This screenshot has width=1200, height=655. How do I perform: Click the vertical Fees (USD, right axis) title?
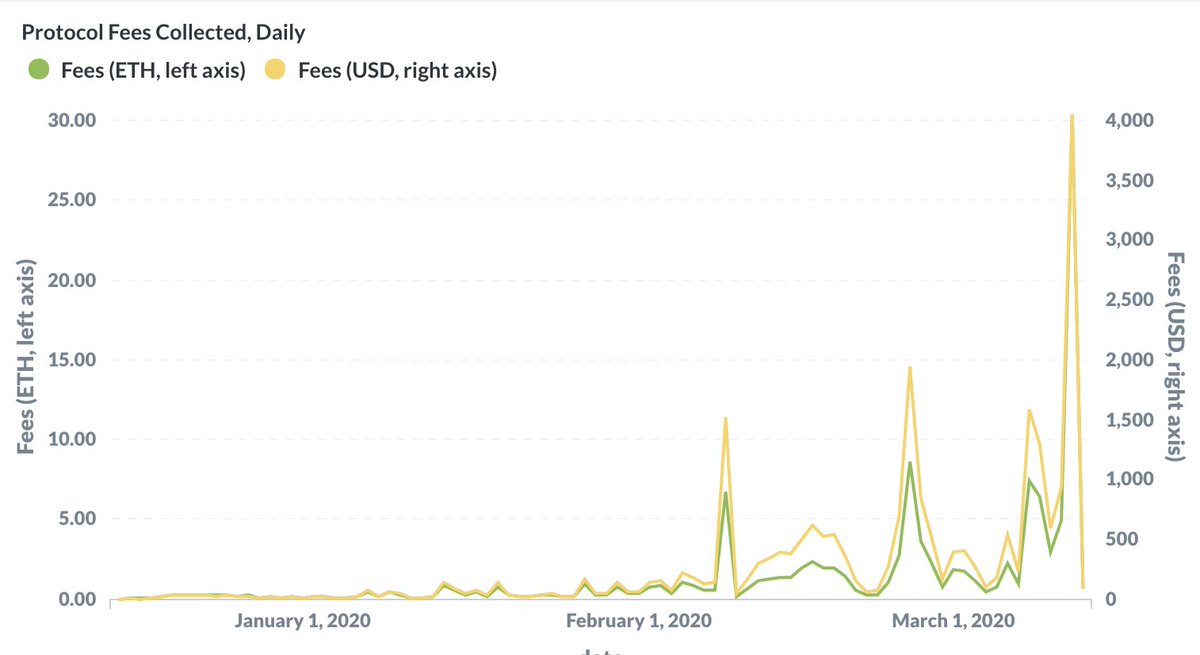point(1176,355)
